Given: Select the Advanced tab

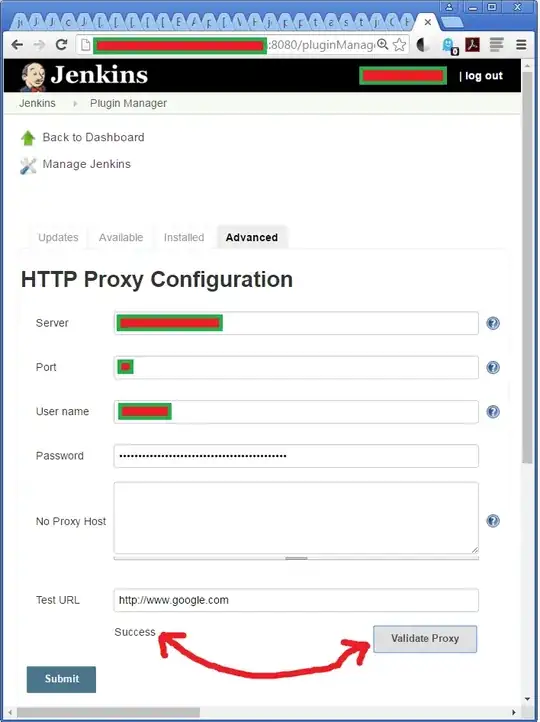Looking at the screenshot, I should 252,238.
